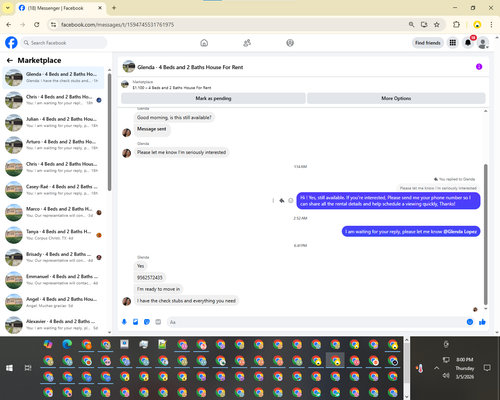The width and height of the screenshot is (500, 400).
Task: Click reply arrow beside the blue message
Action: [282, 201]
